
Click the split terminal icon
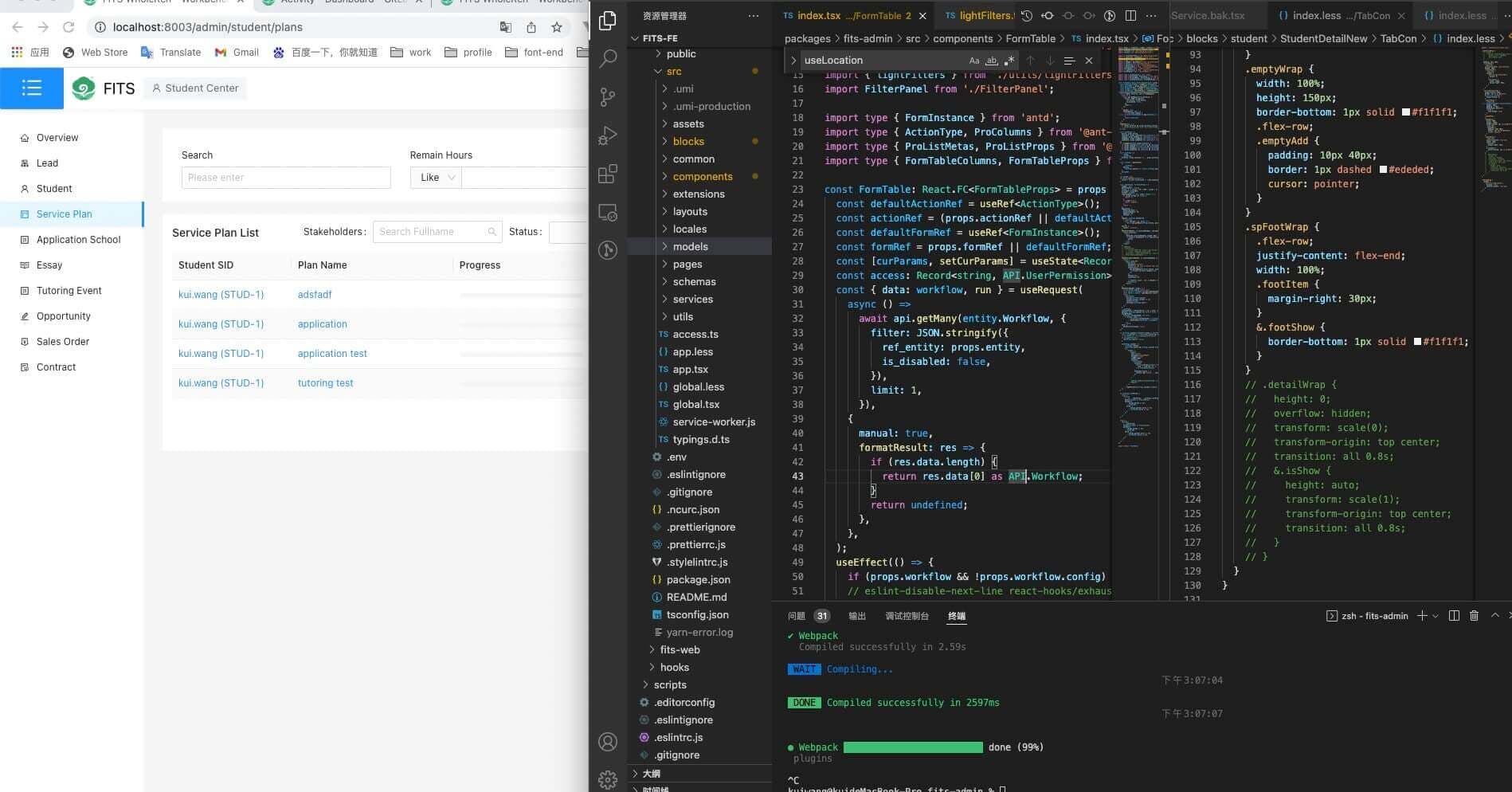[x=1454, y=616]
